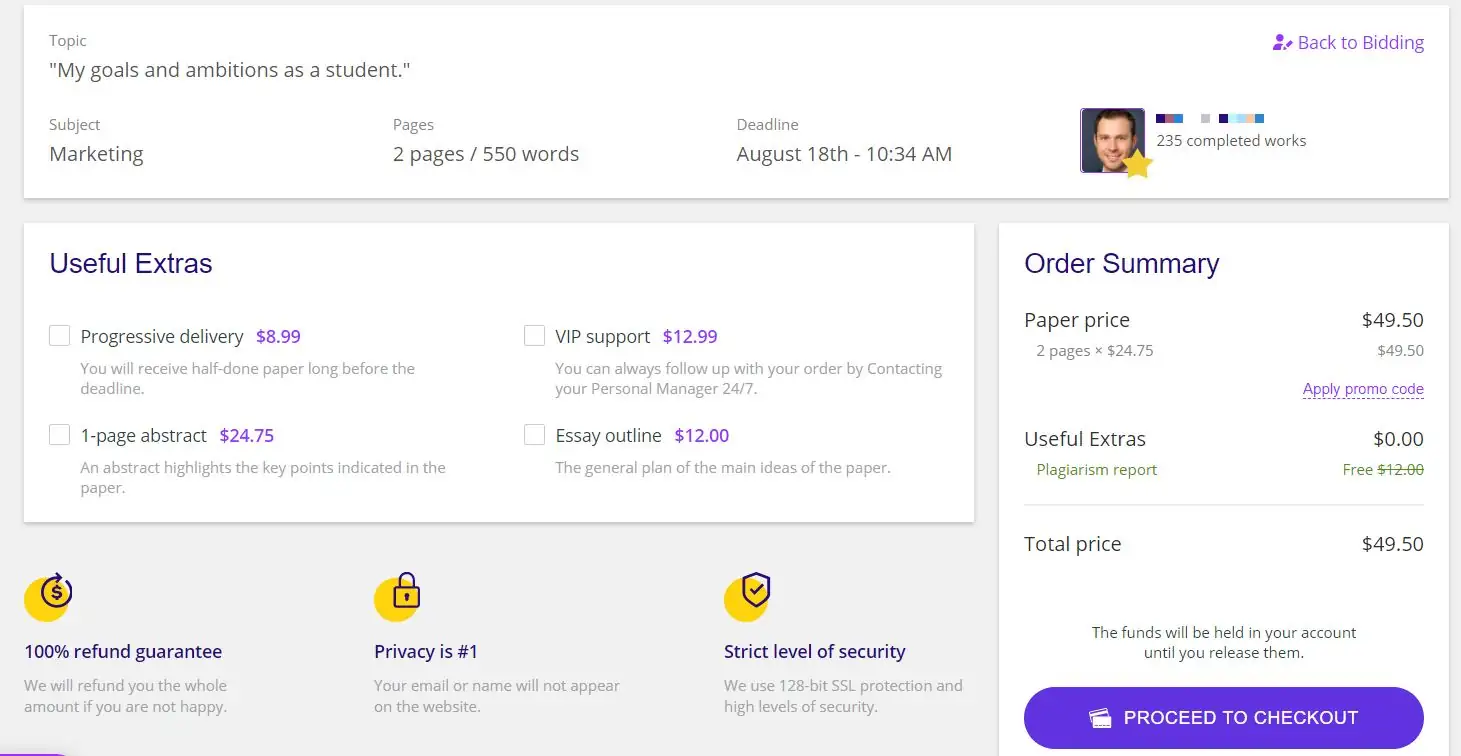
Task: Click Proceed to Checkout
Action: click(1223, 717)
